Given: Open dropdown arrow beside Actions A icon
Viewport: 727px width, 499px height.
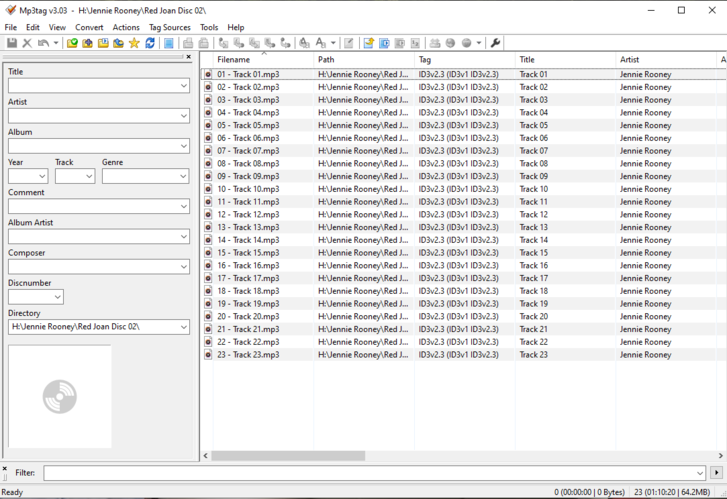Looking at the screenshot, I should pyautogui.click(x=333, y=43).
